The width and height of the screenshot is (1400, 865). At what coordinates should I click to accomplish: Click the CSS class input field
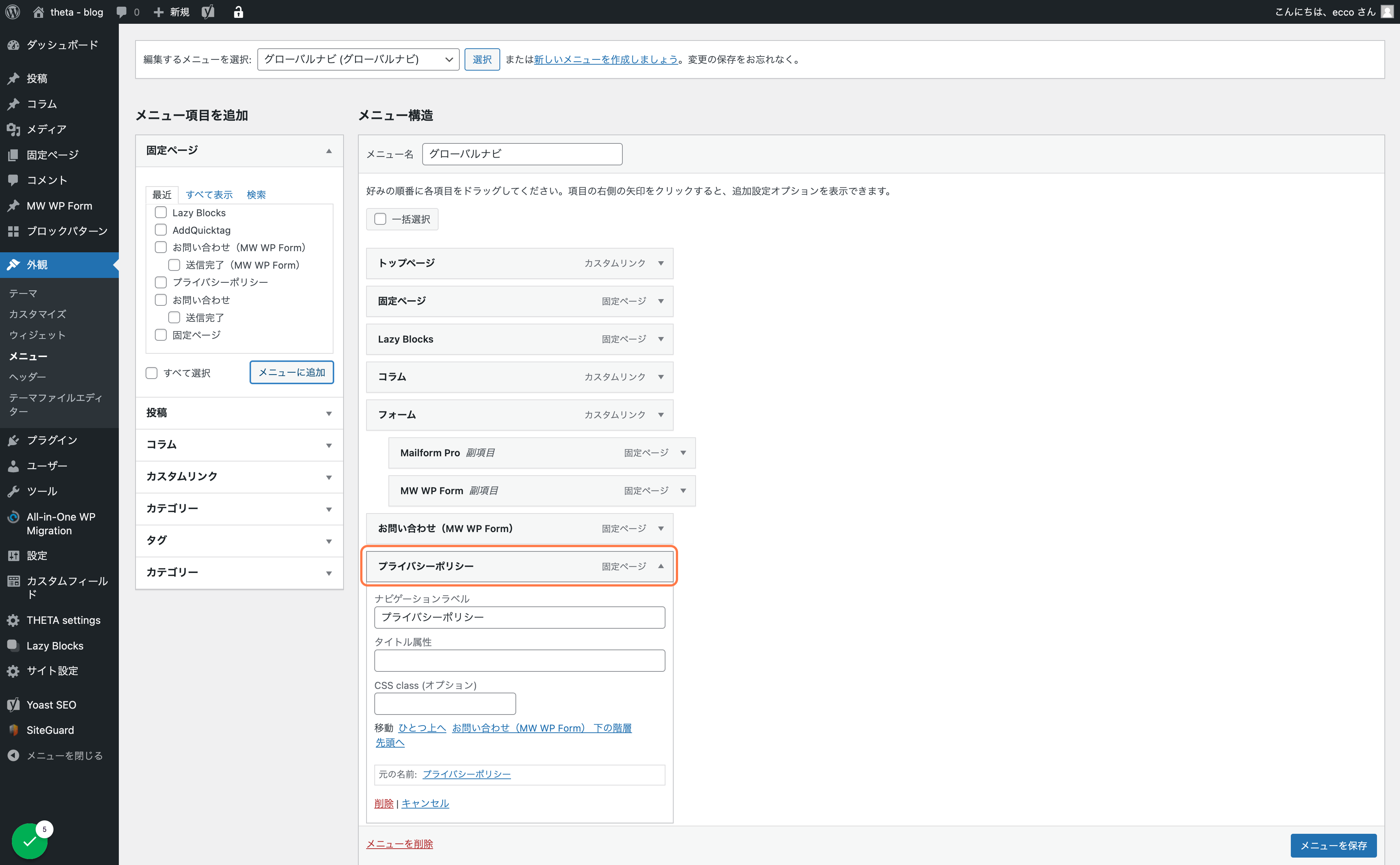point(445,704)
